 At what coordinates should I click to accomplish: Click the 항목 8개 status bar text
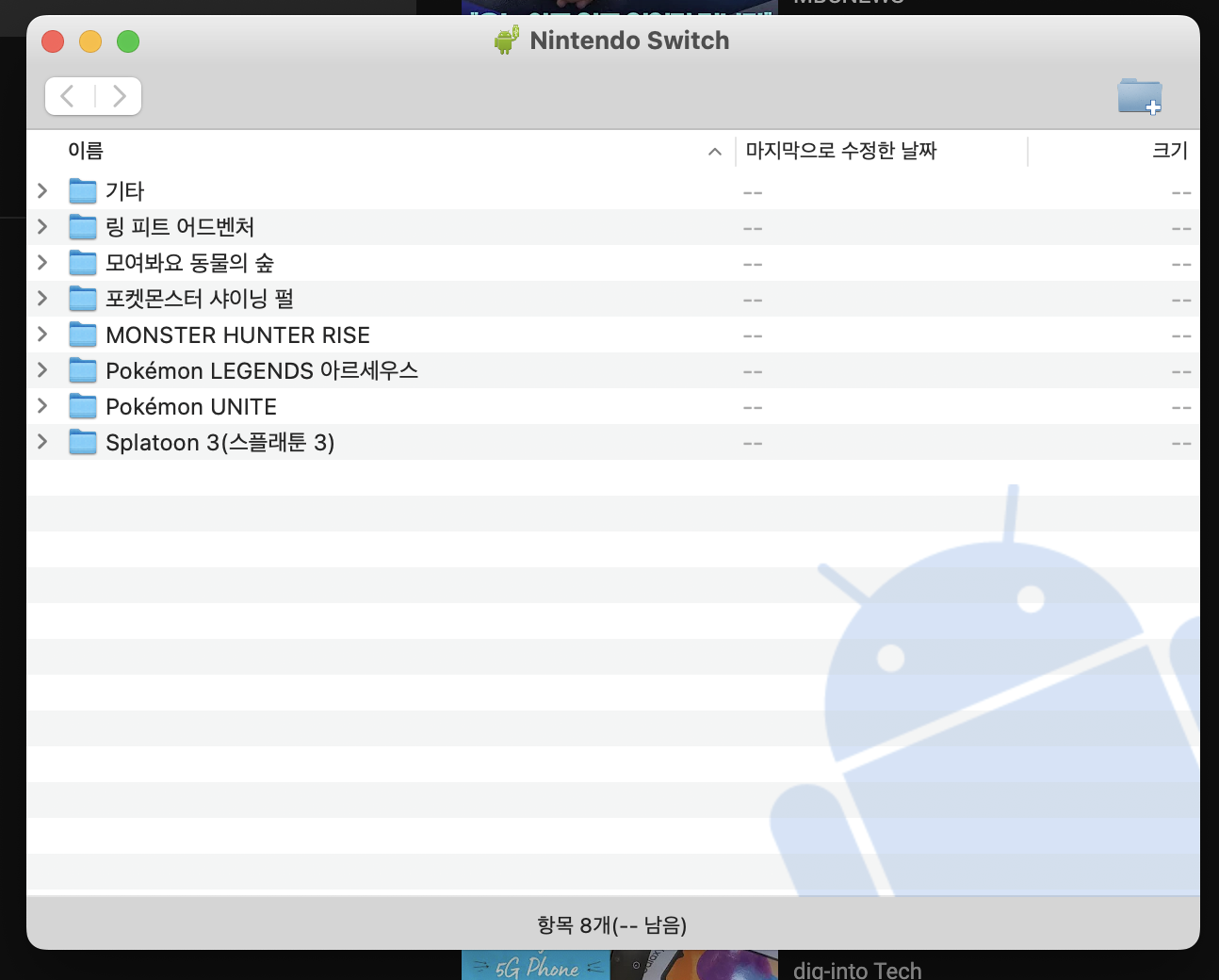[x=612, y=925]
